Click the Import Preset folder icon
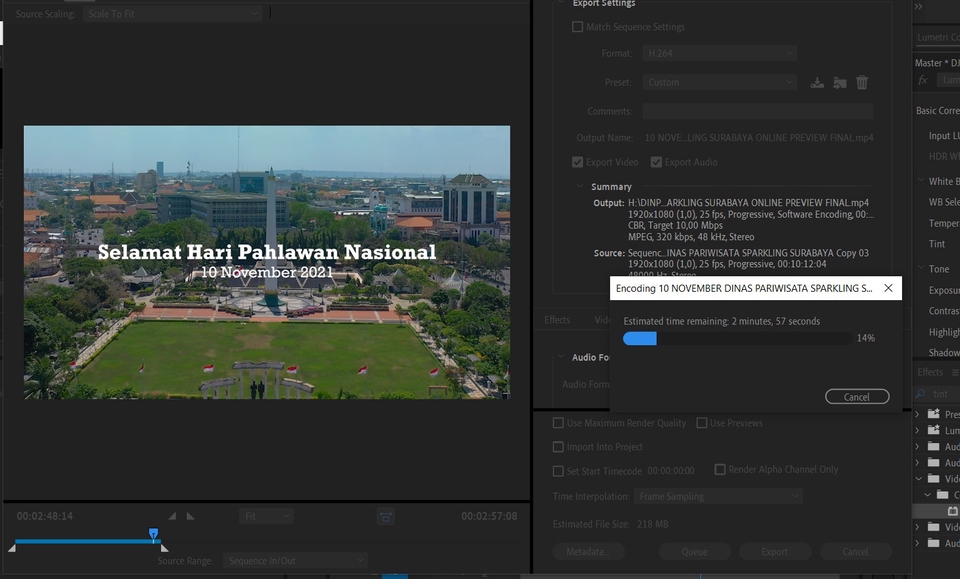The image size is (960, 579). 840,83
